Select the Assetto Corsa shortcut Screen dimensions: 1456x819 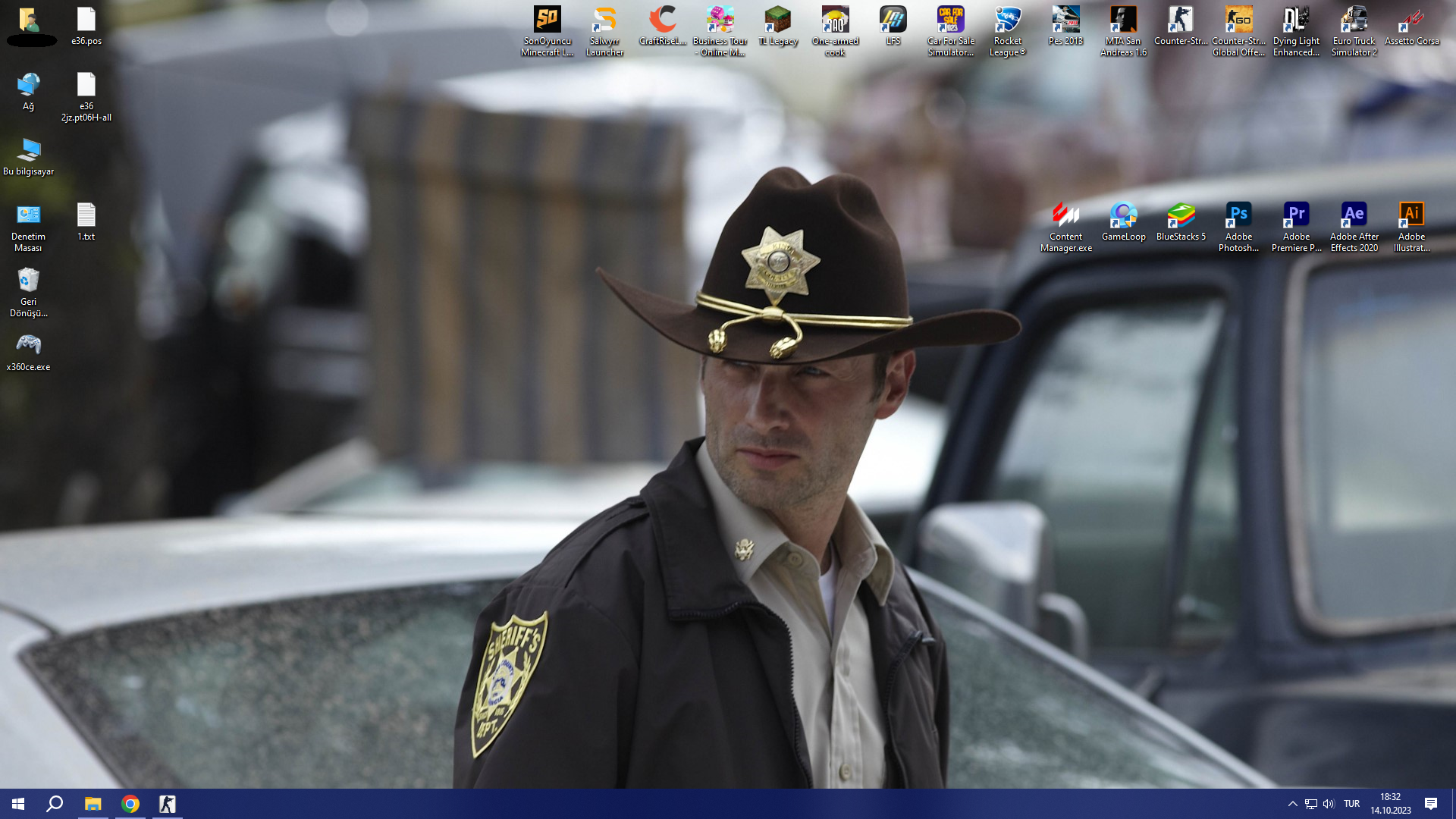click(1412, 27)
